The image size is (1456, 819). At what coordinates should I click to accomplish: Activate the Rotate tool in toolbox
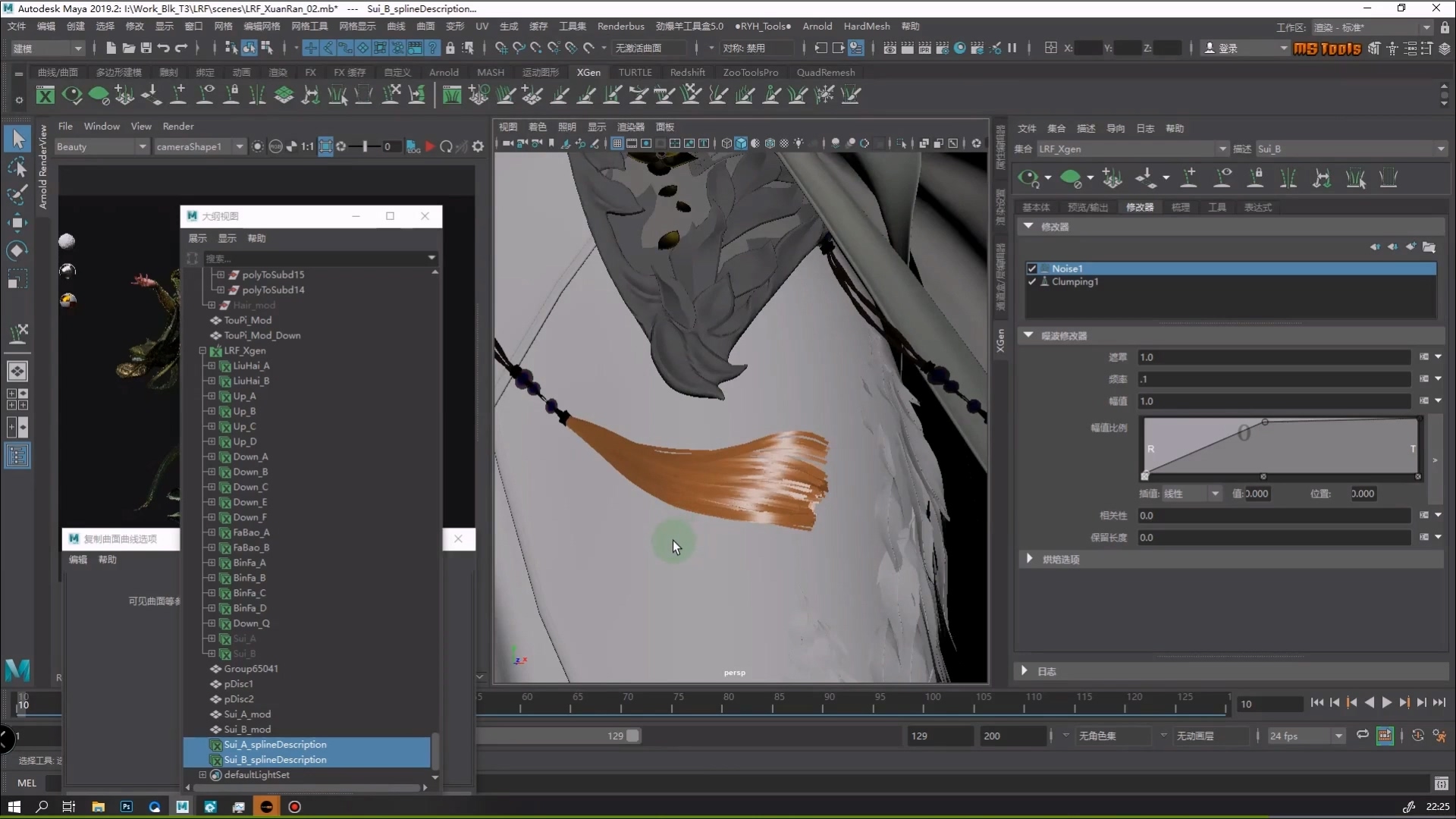click(17, 250)
